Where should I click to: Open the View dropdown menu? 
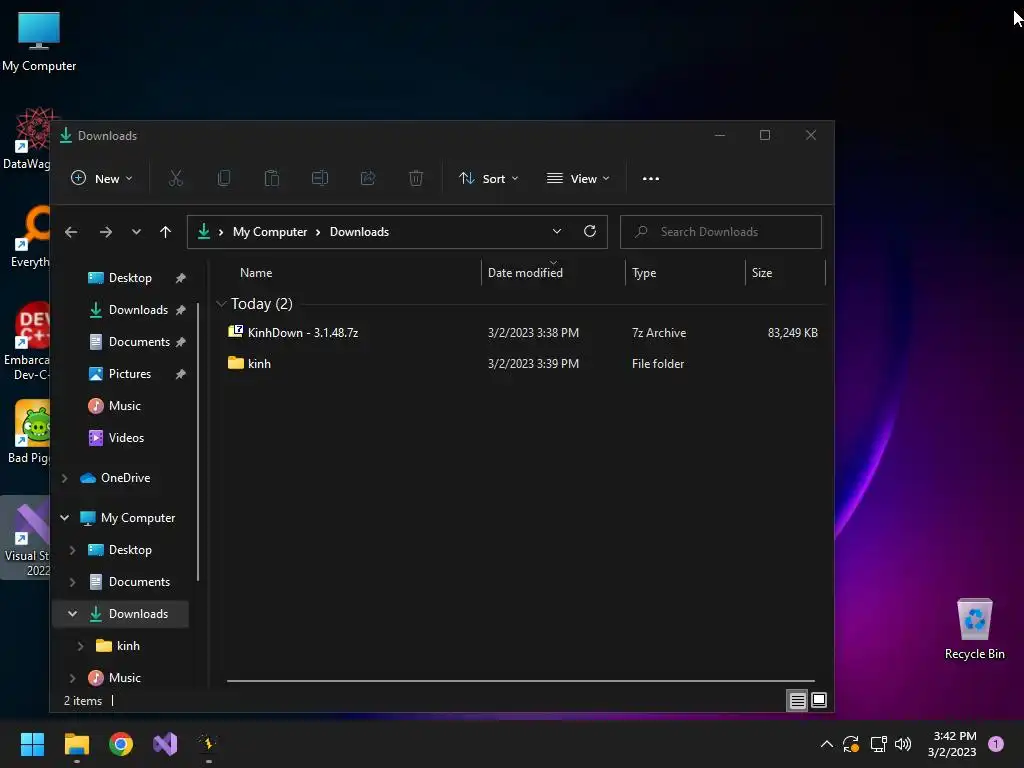pos(578,178)
